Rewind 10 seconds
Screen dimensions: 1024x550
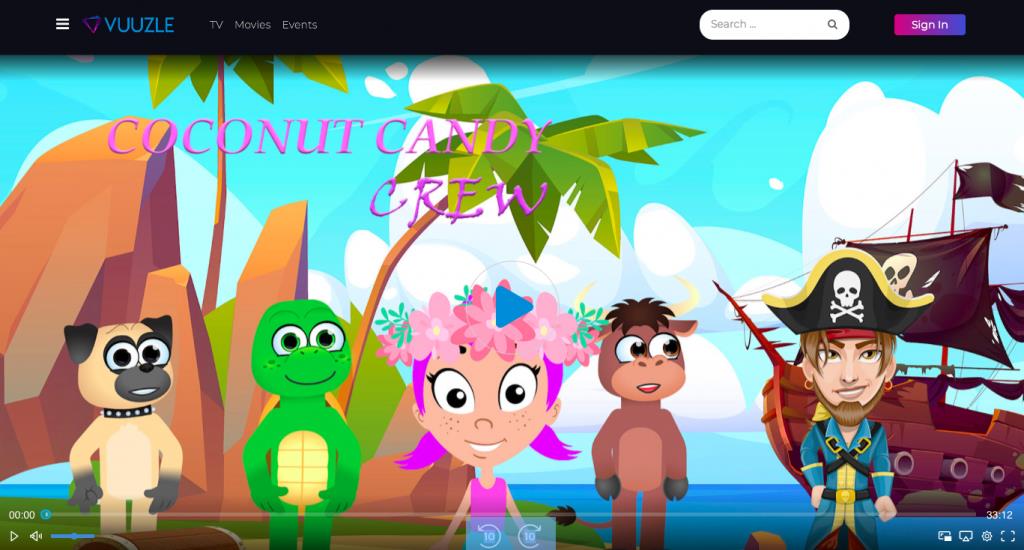(489, 535)
